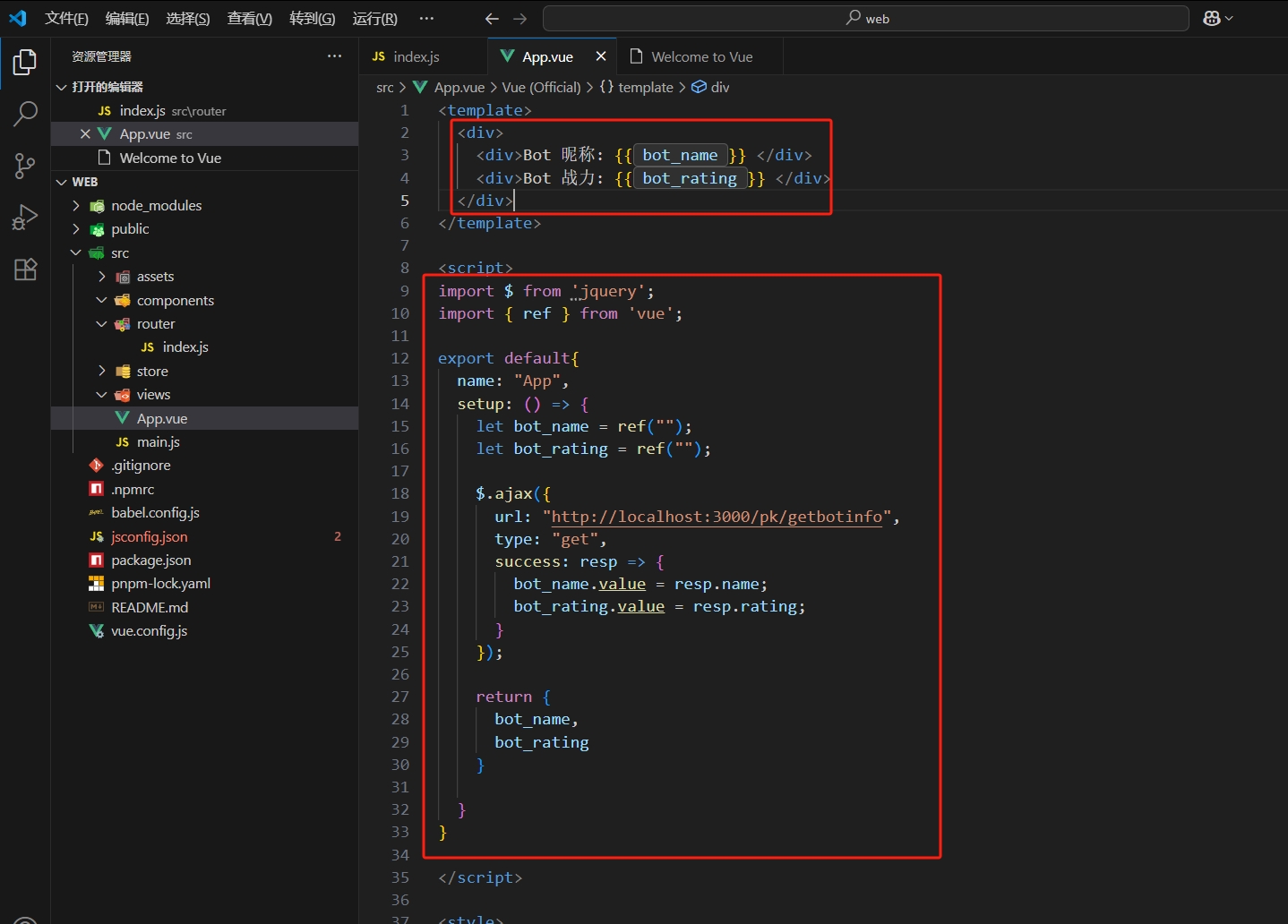1288x924 pixels.
Task: Close the App.vue editor tab
Action: point(600,56)
